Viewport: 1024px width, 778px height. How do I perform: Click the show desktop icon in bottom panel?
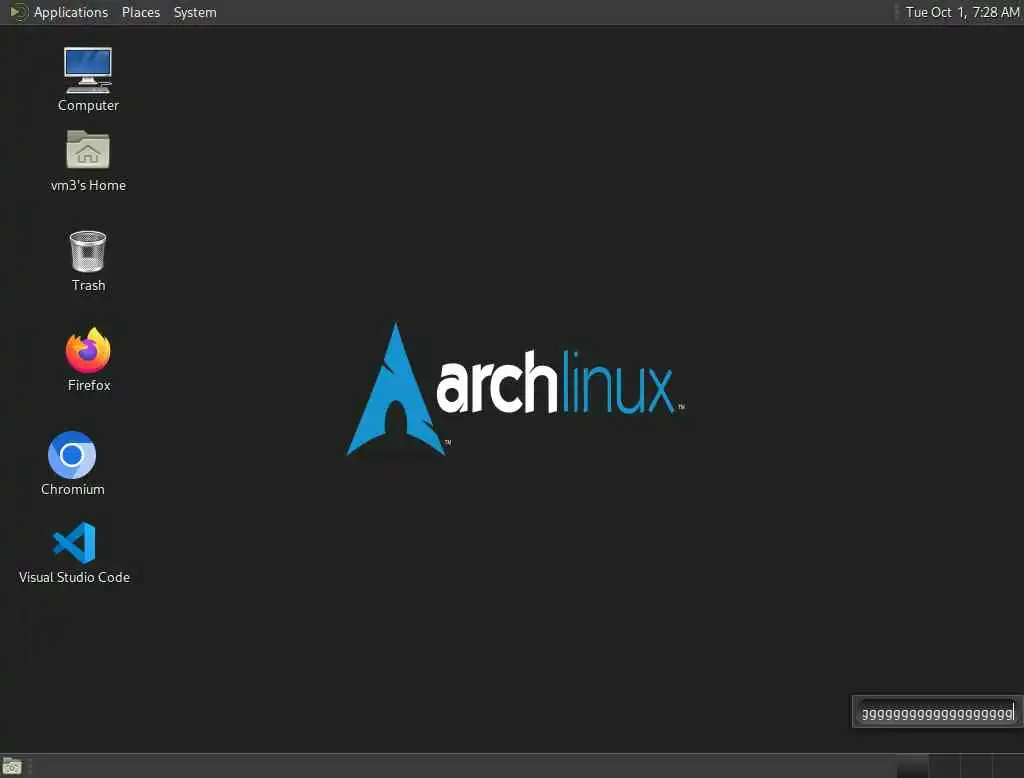pyautogui.click(x=12, y=766)
